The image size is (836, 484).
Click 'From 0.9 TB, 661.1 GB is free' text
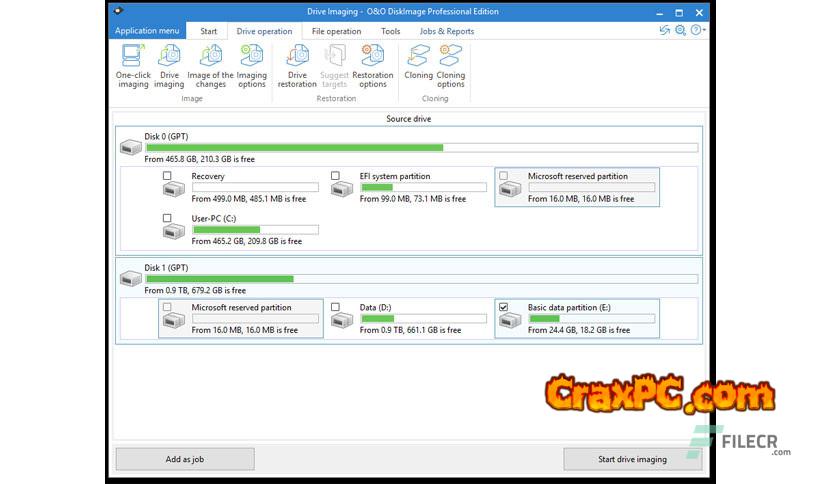pyautogui.click(x=411, y=330)
